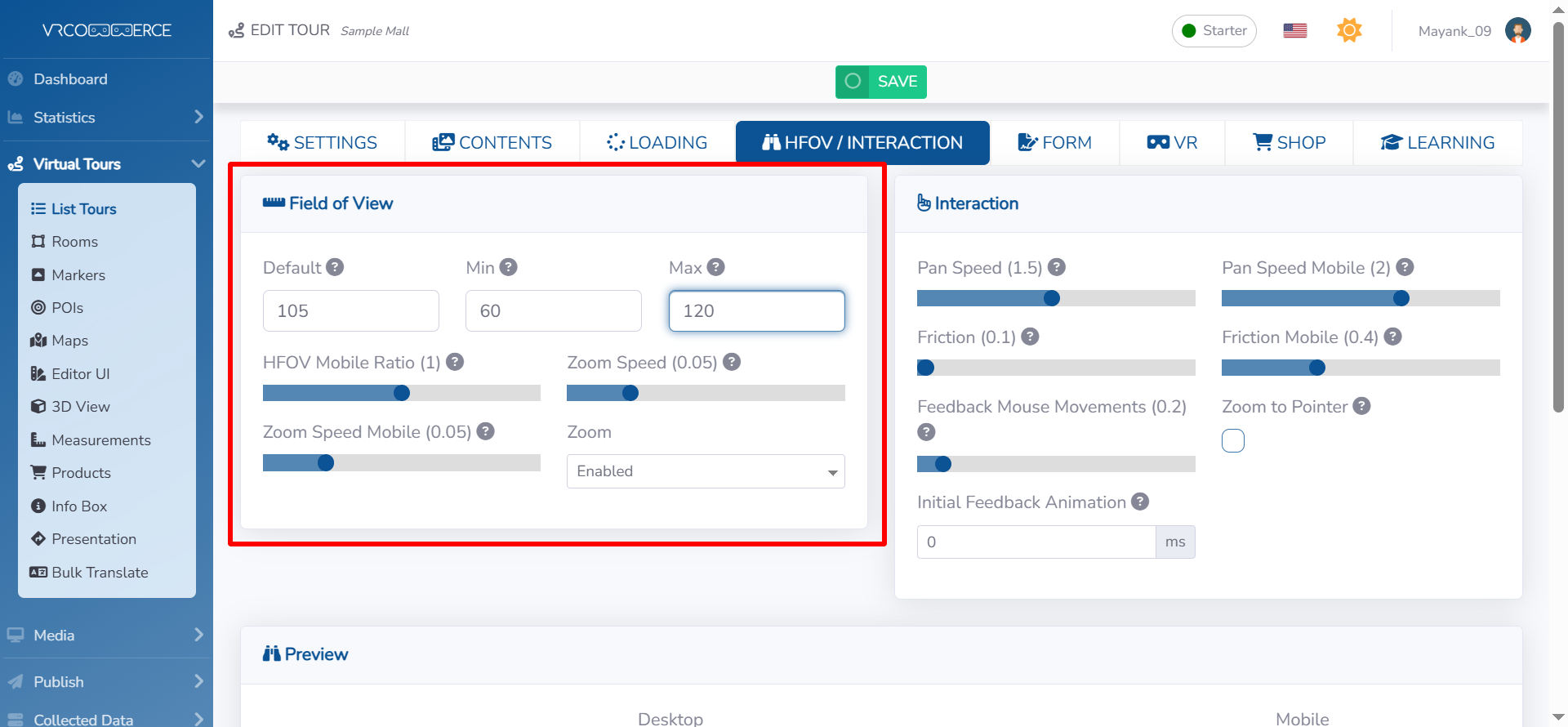Enable the Zoom to Pointer checkbox
This screenshot has height=727, width=1568.
tap(1232, 441)
